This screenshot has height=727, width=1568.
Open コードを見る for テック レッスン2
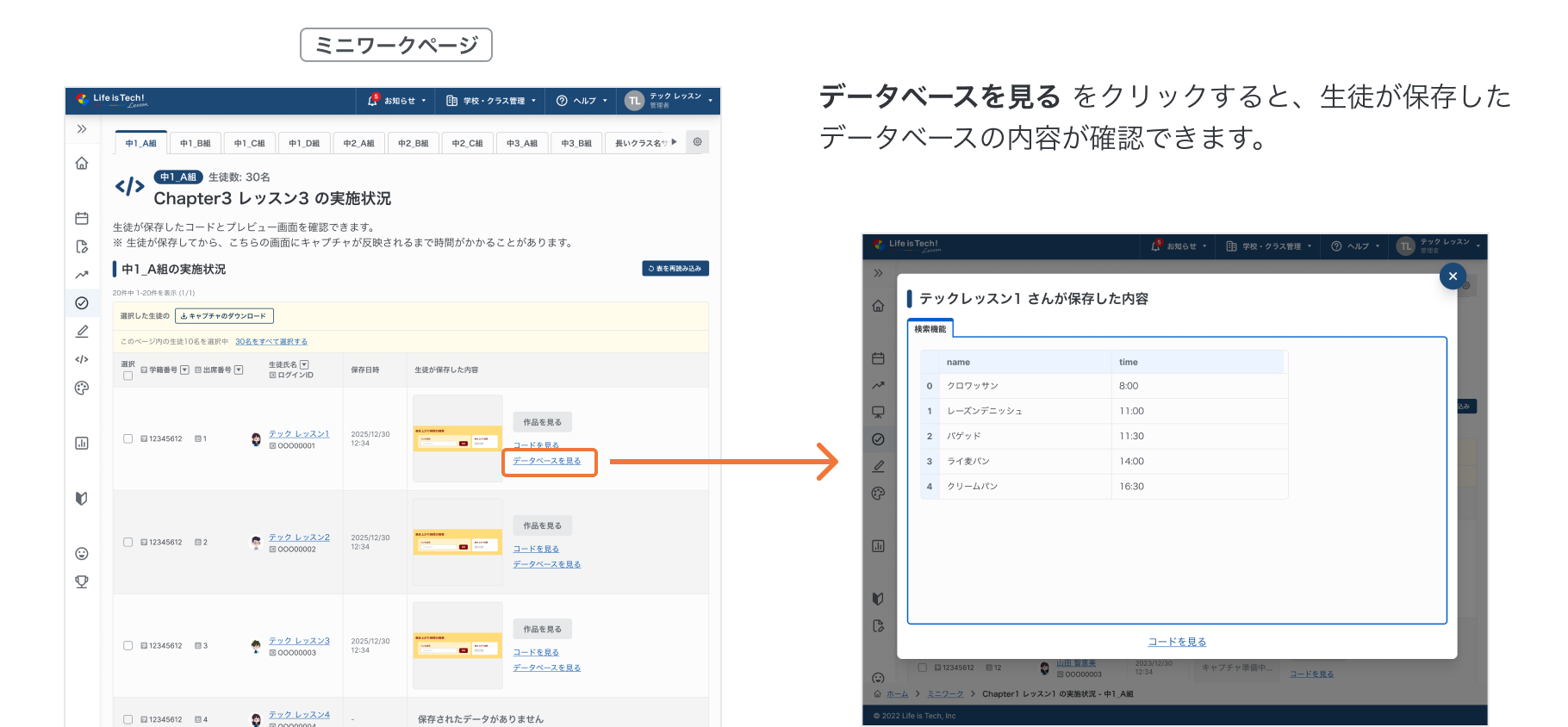point(536,549)
